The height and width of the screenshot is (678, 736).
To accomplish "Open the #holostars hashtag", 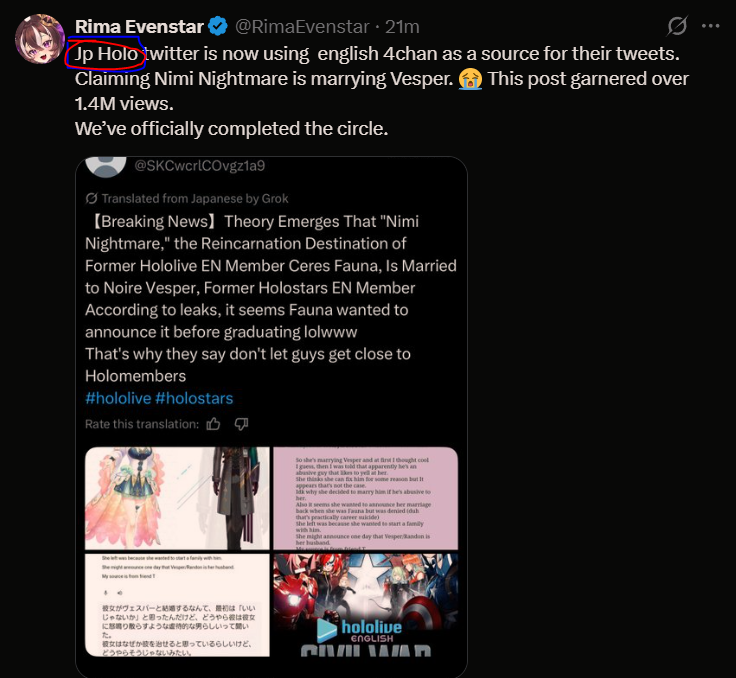I will click(194, 398).
